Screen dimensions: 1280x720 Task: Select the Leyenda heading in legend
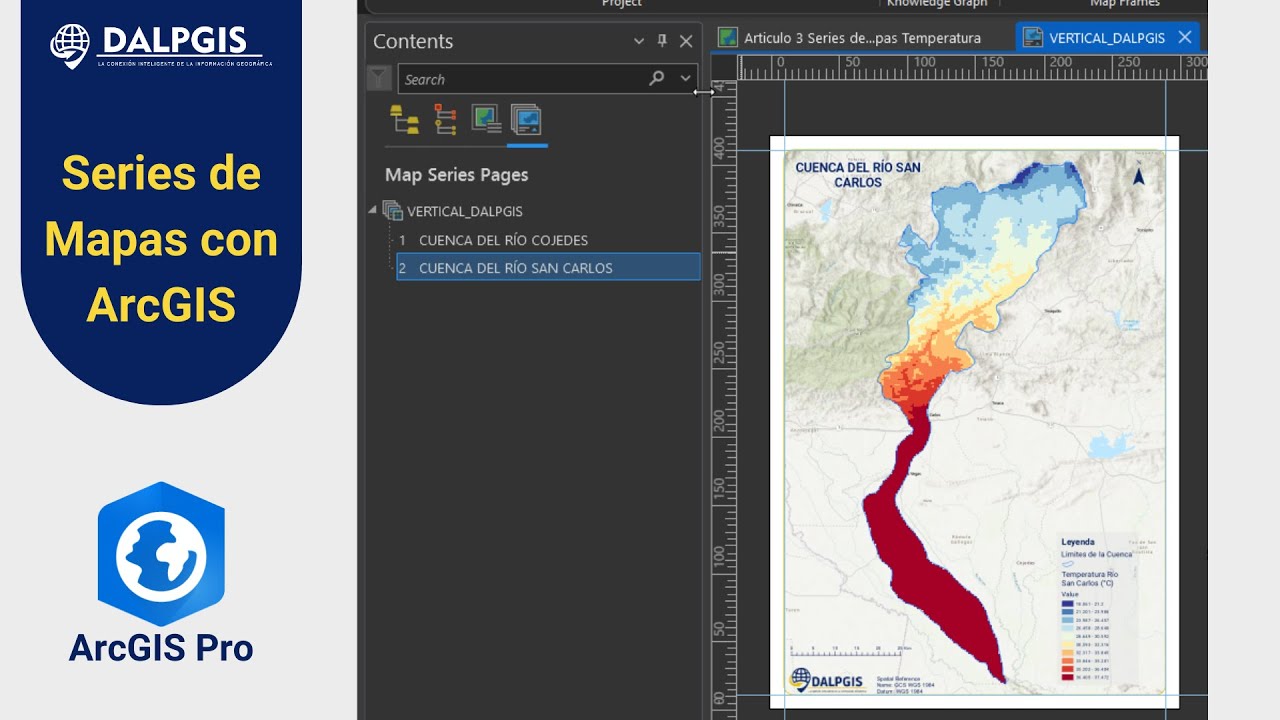(1077, 542)
